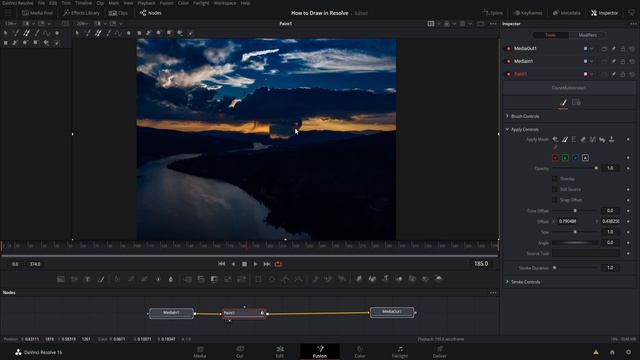Adjust the Time Offset slider

tap(575, 211)
